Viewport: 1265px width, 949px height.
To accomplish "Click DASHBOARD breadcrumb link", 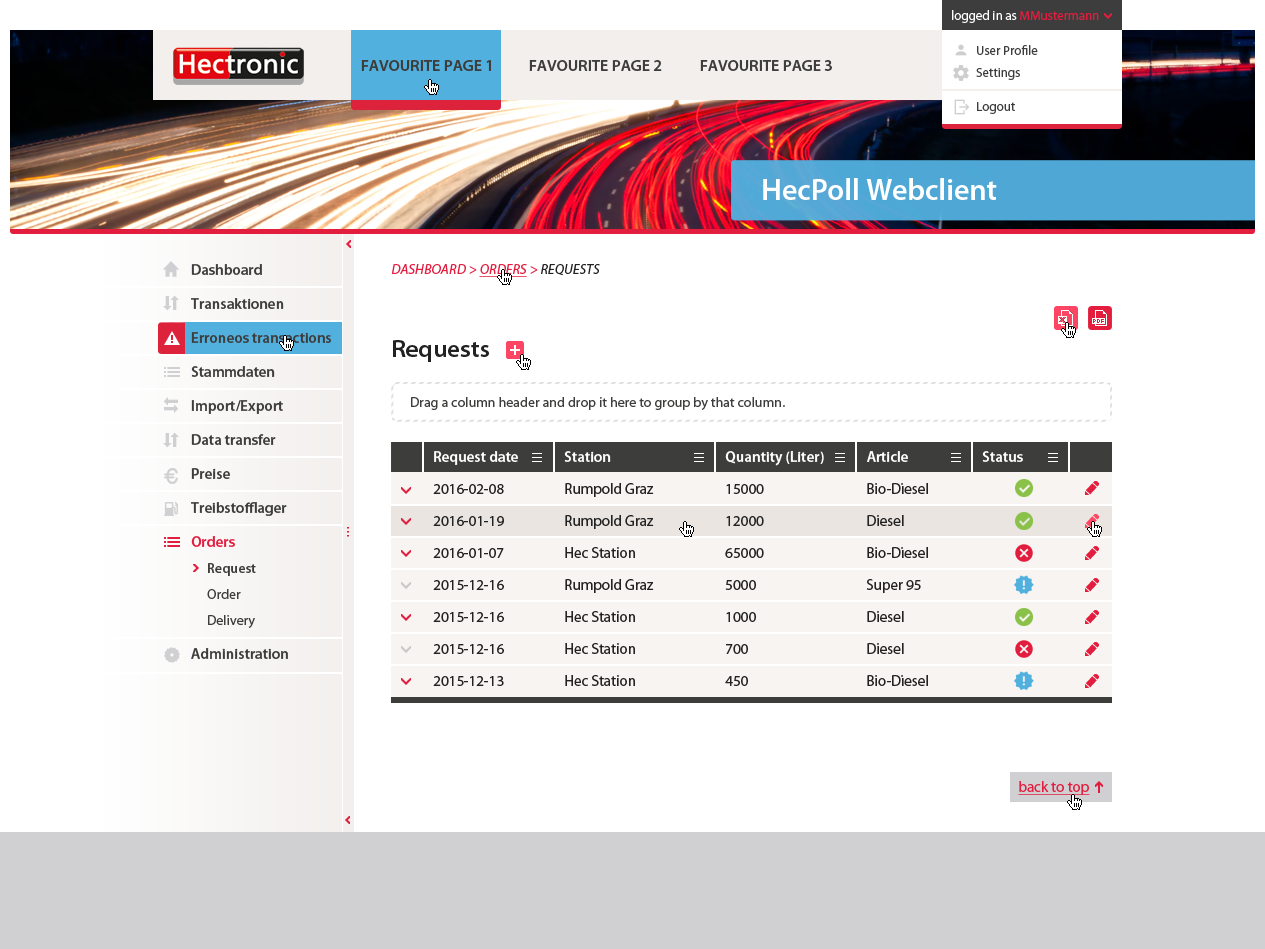I will (x=428, y=270).
